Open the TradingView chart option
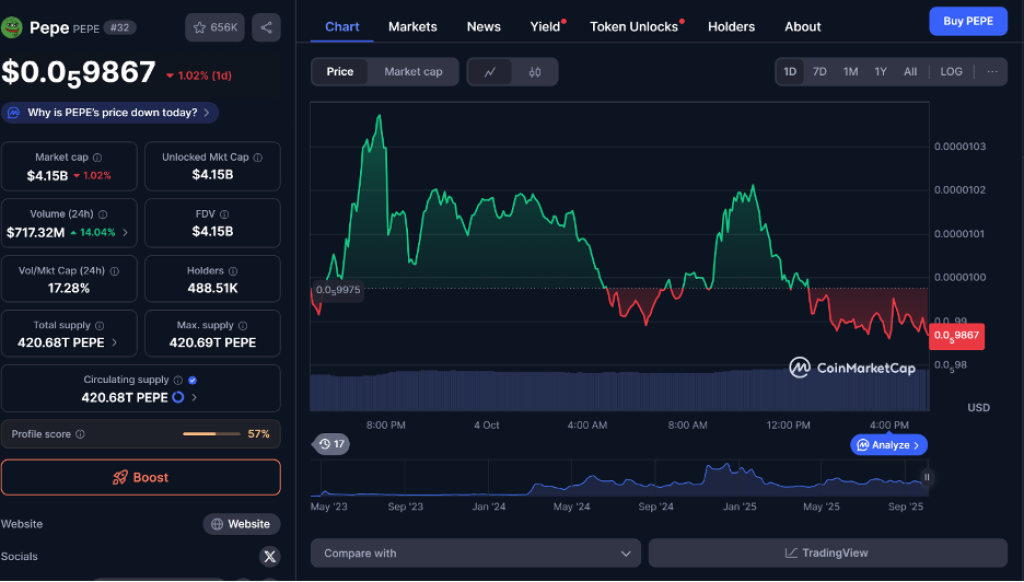Screen dimensions: 1024x582 coord(827,553)
